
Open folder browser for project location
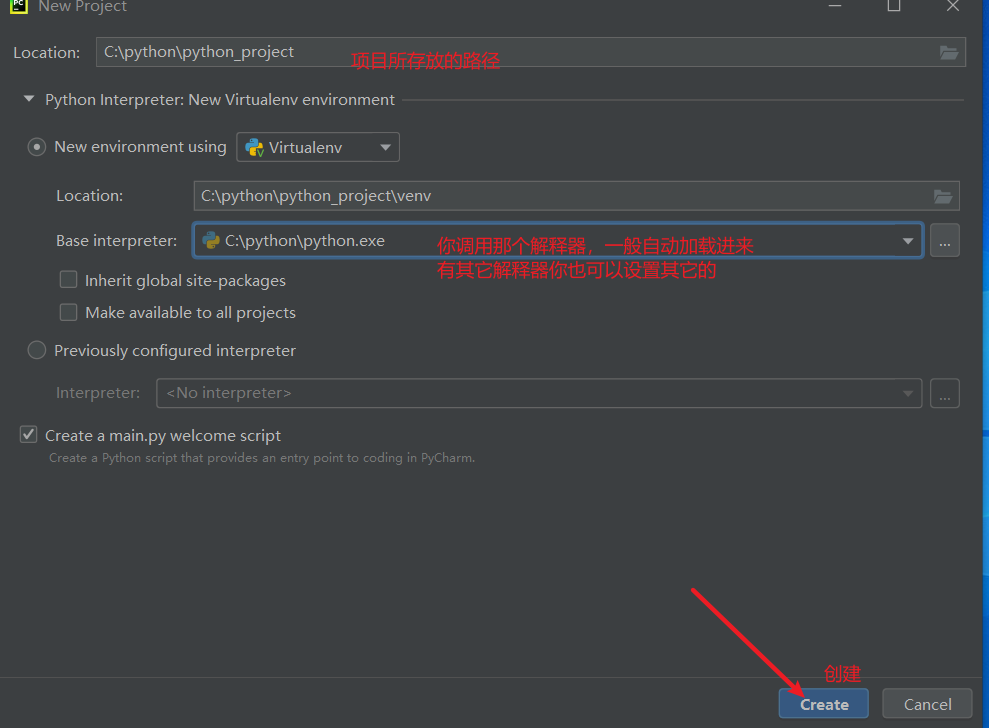click(x=949, y=52)
